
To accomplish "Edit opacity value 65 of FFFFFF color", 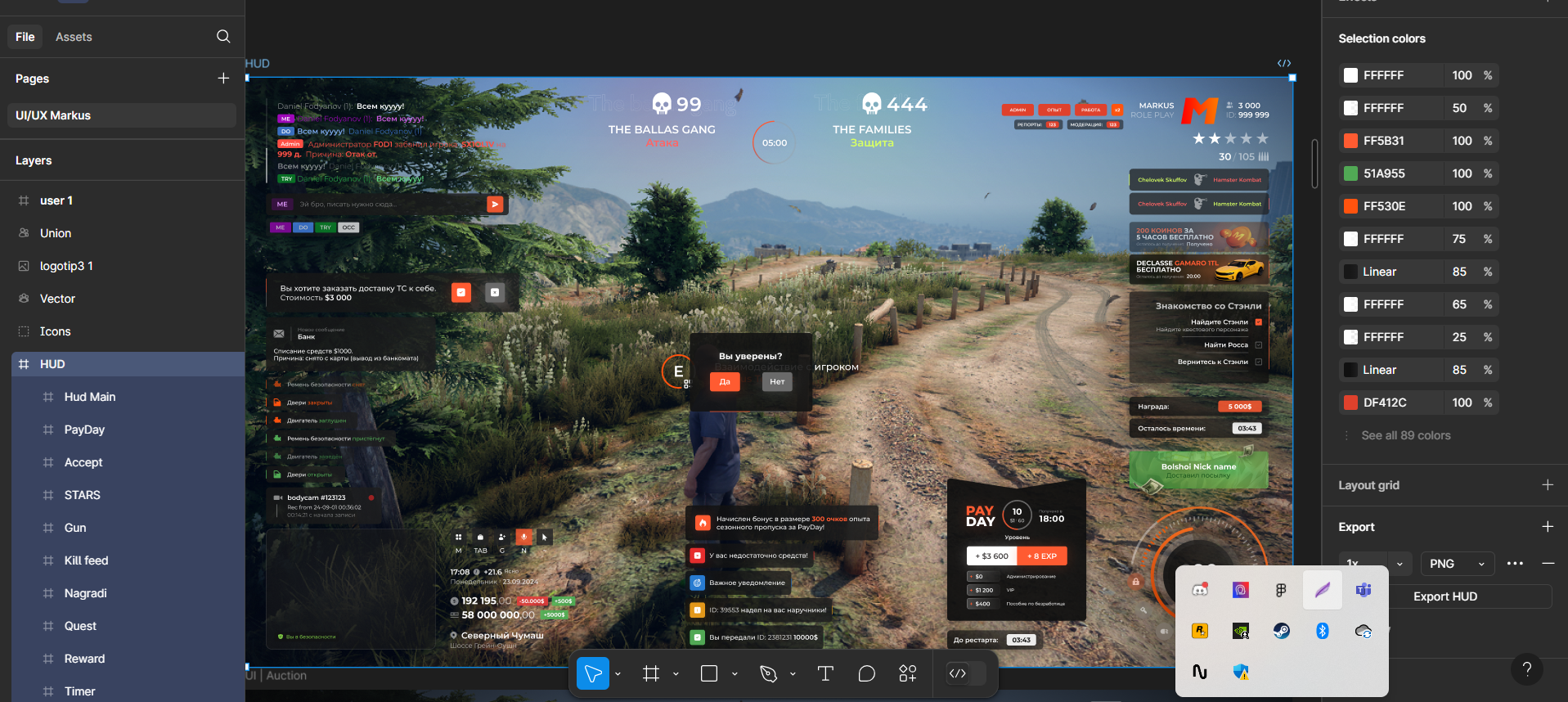I will [x=1460, y=304].
